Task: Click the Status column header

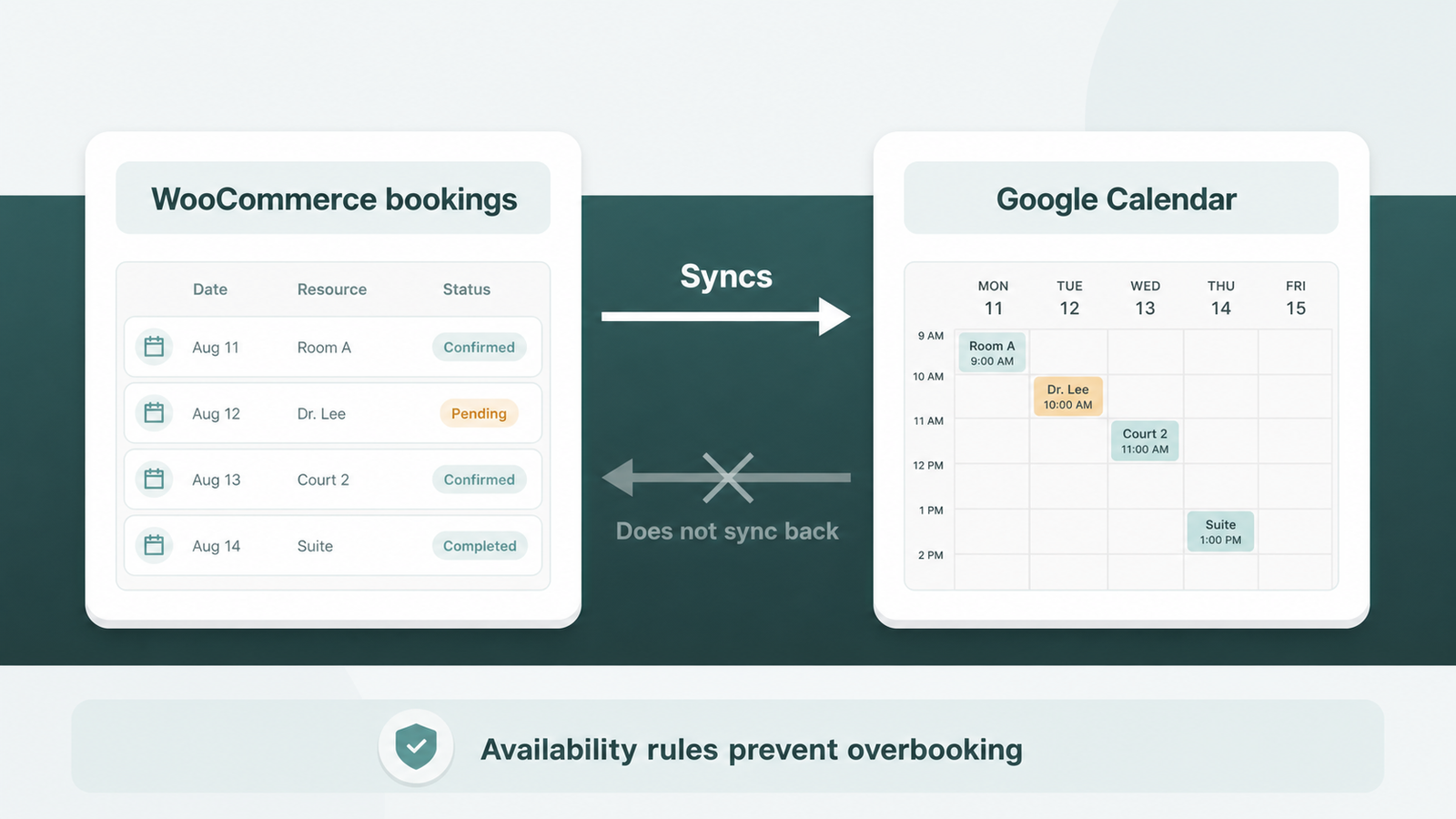Action: click(x=467, y=289)
